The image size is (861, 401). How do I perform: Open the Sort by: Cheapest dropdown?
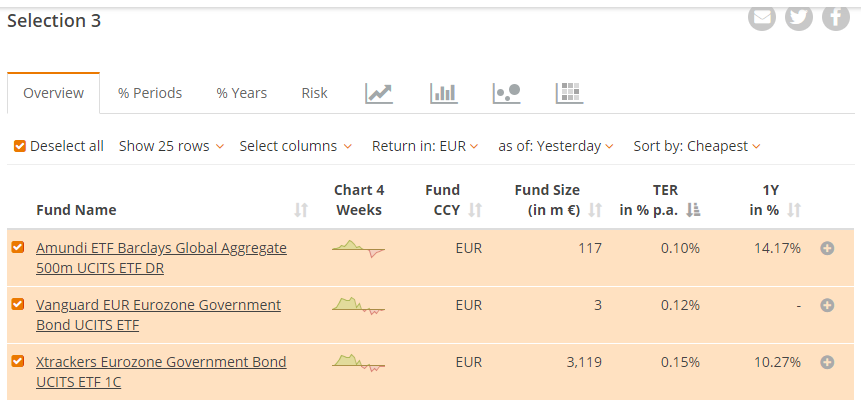click(697, 146)
